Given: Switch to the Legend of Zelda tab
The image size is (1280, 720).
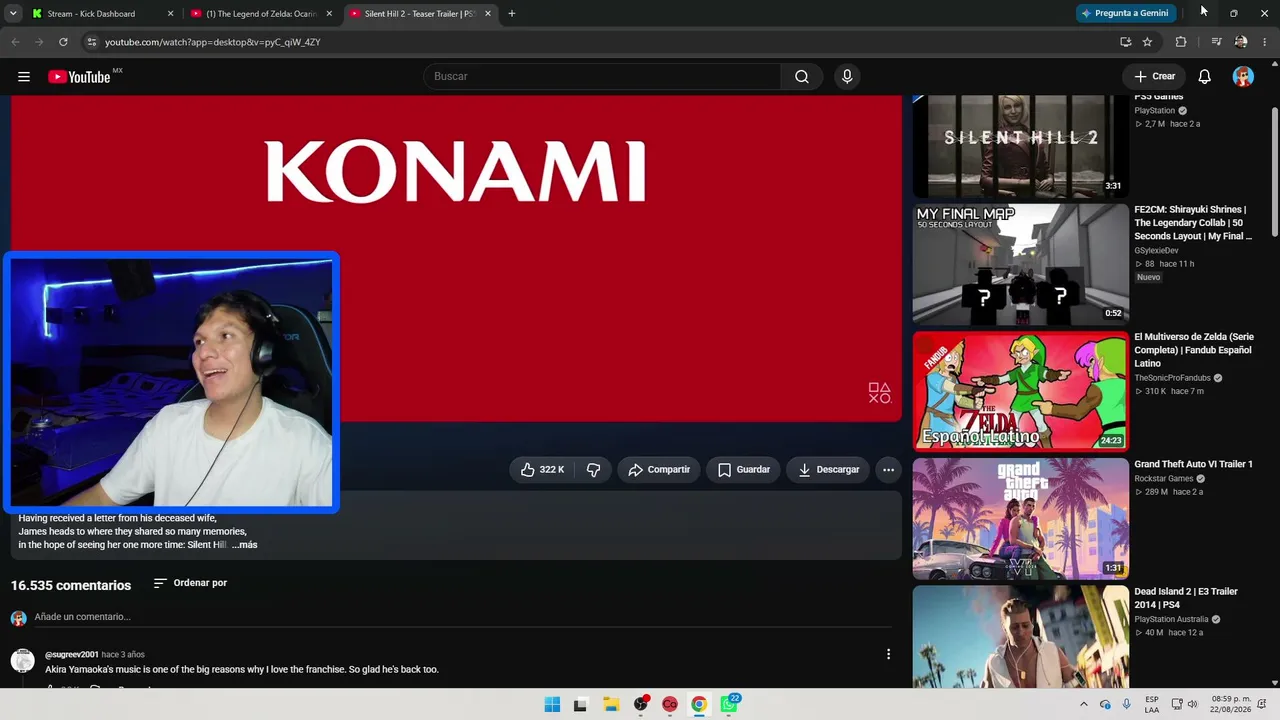Looking at the screenshot, I should tap(261, 14).
